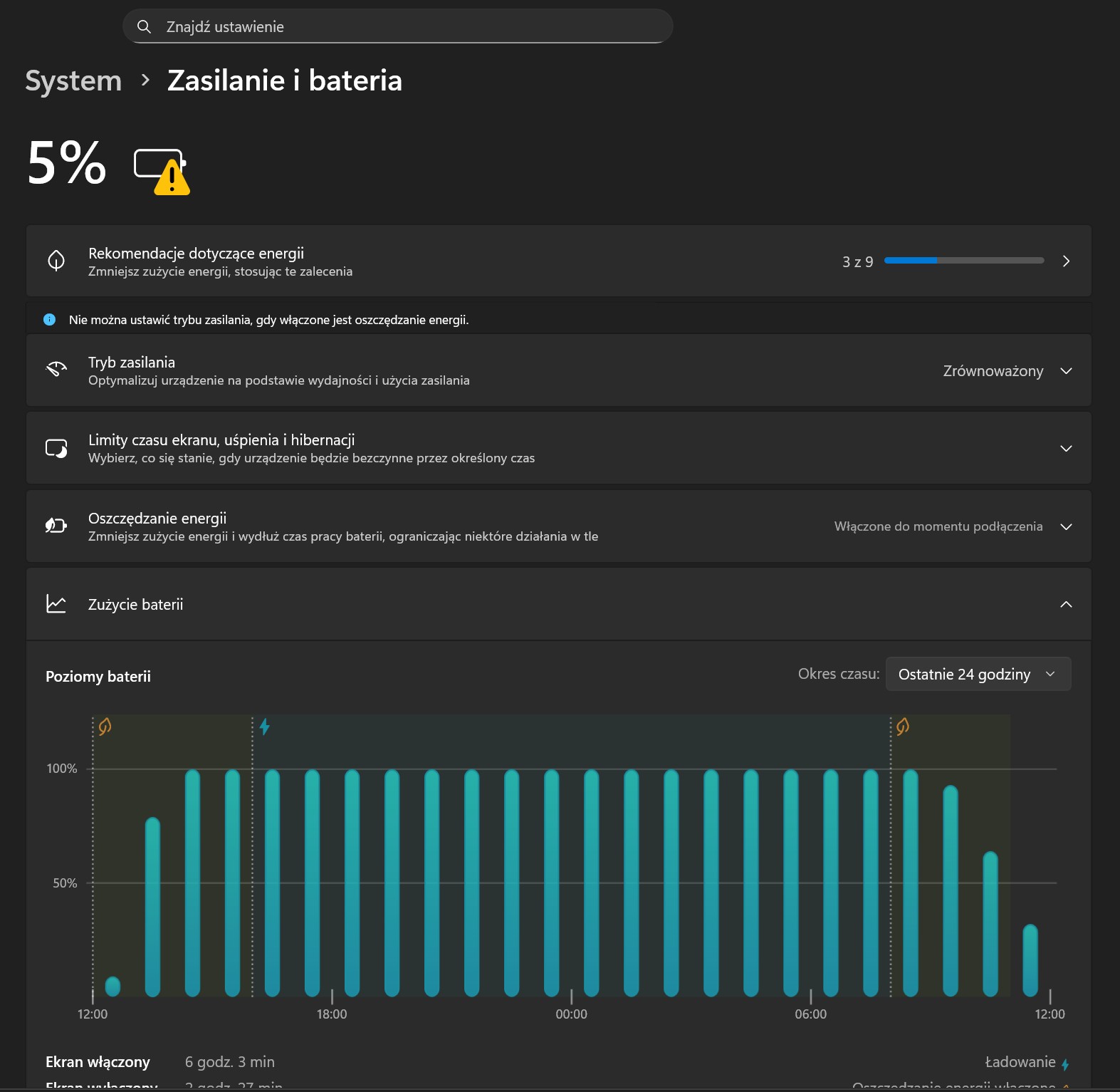Click the blue info notice icon

pos(49,320)
